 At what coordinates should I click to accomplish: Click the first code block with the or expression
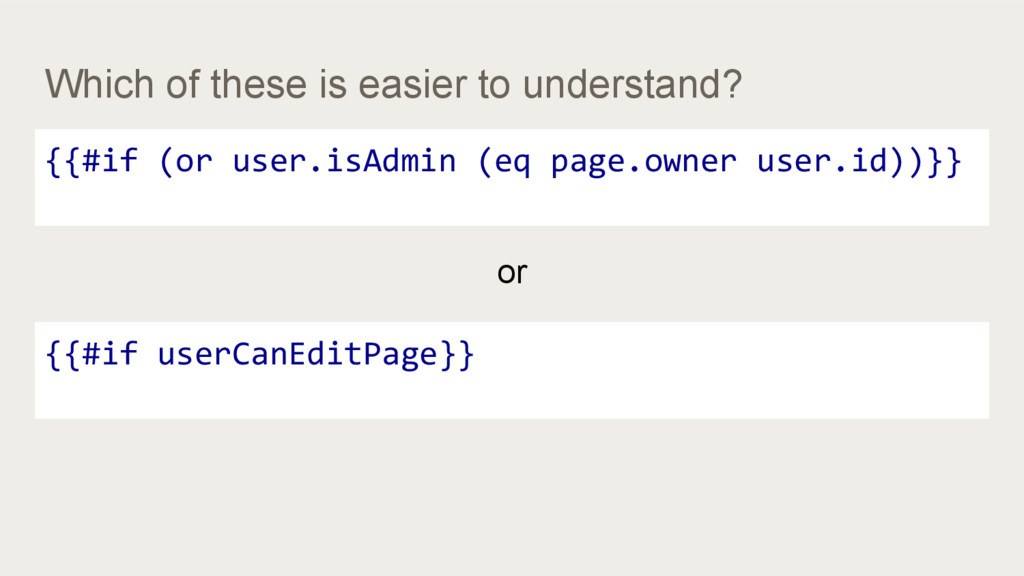(x=512, y=178)
